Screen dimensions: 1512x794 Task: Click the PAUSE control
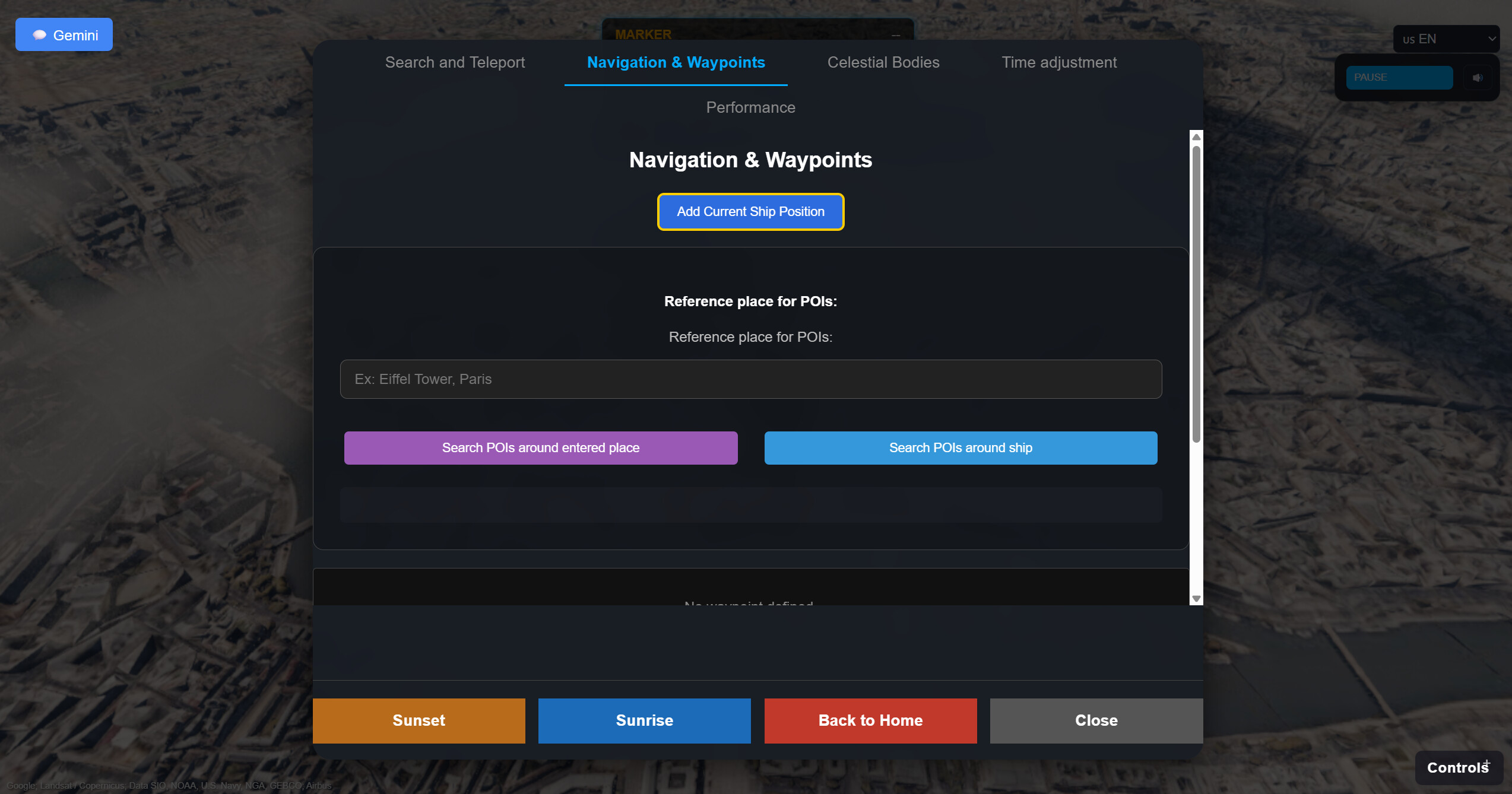[1399, 78]
